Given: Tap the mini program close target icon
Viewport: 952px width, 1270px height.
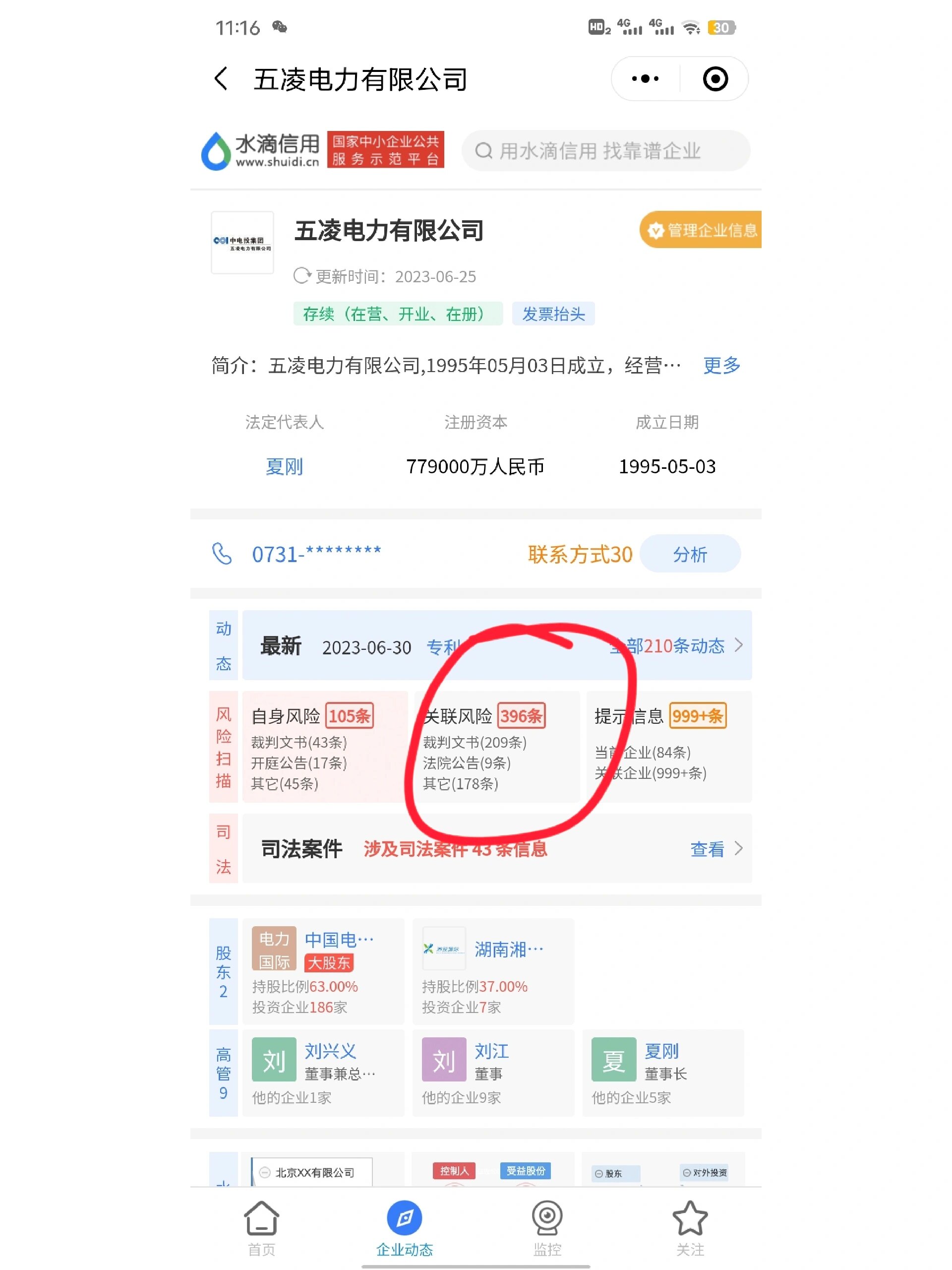Looking at the screenshot, I should tap(715, 79).
